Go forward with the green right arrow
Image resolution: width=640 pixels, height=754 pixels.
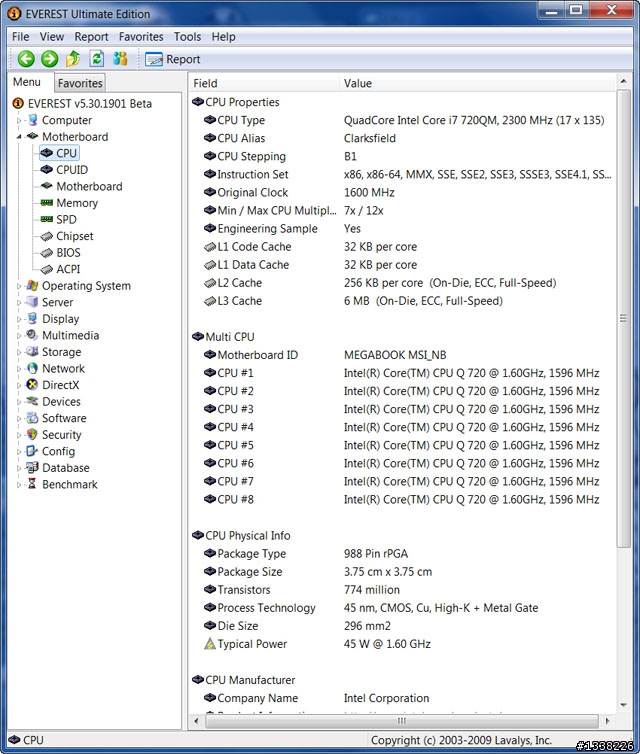coord(49,59)
